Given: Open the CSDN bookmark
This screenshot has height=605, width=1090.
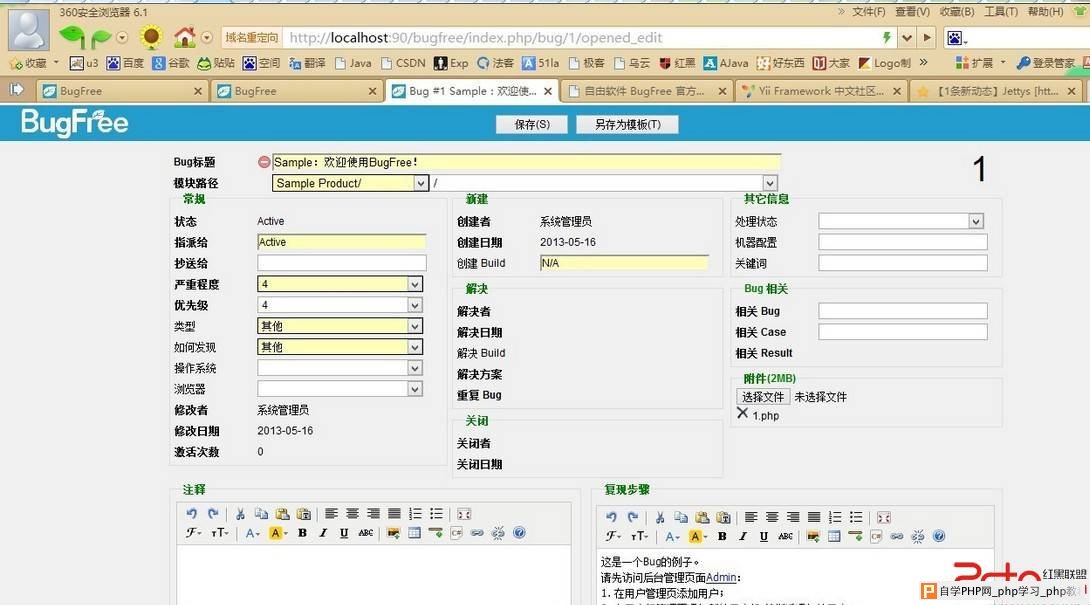Looking at the screenshot, I should tap(403, 63).
